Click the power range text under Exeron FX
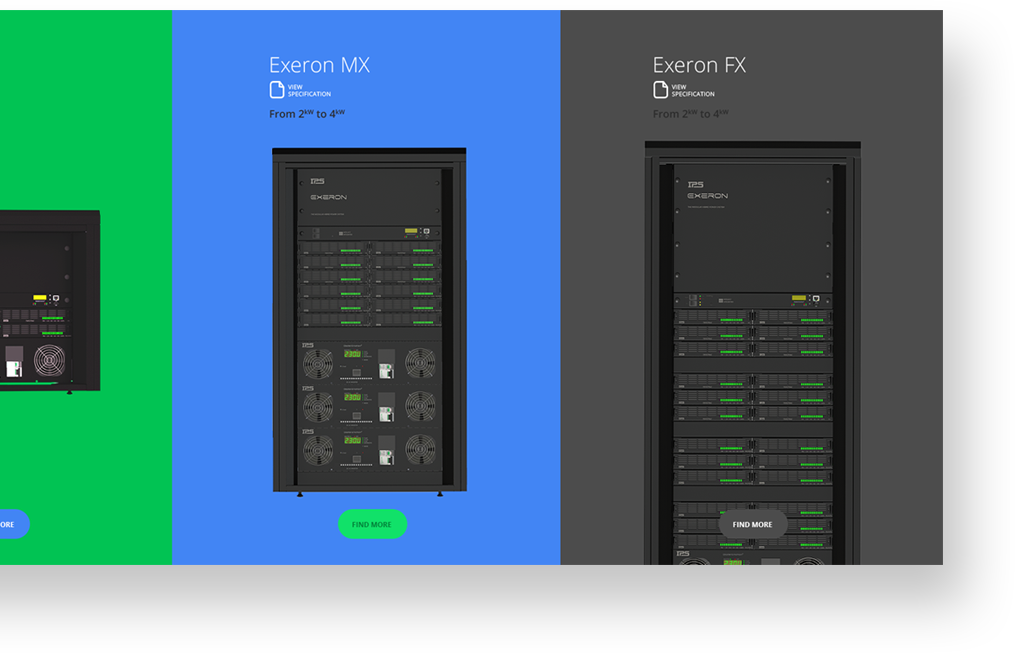Viewport: 1015px width, 653px height. pos(691,113)
